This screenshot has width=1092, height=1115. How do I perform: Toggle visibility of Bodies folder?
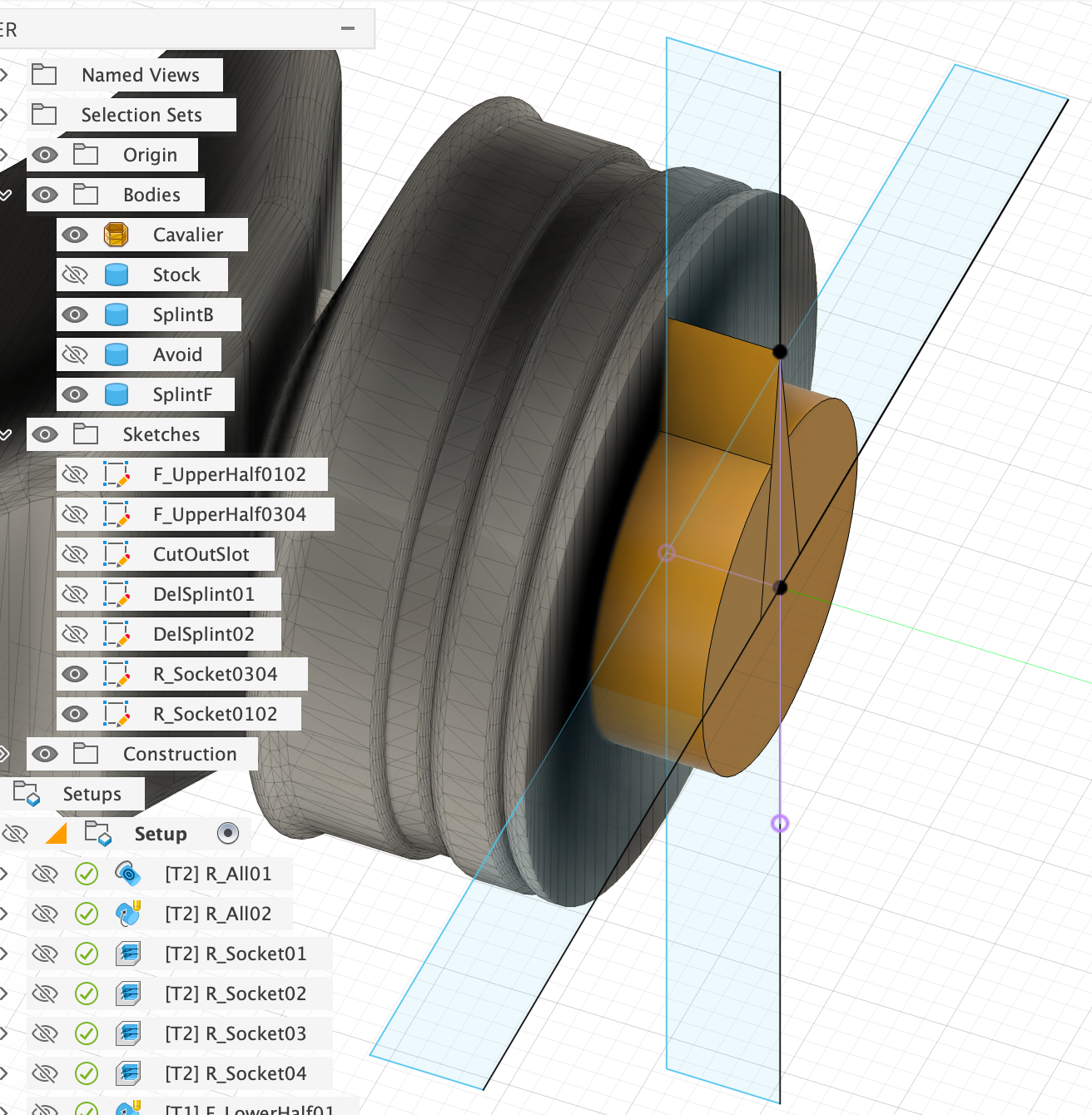coord(45,195)
